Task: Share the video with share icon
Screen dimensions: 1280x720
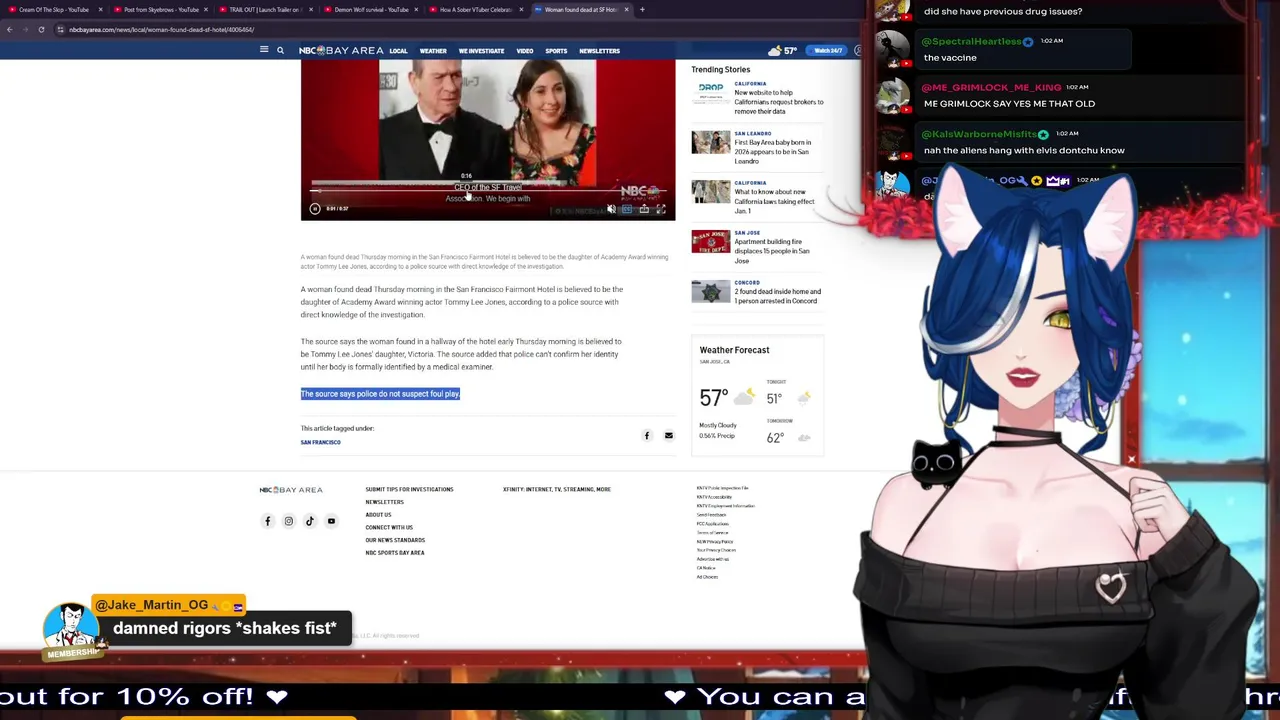Action: click(644, 209)
